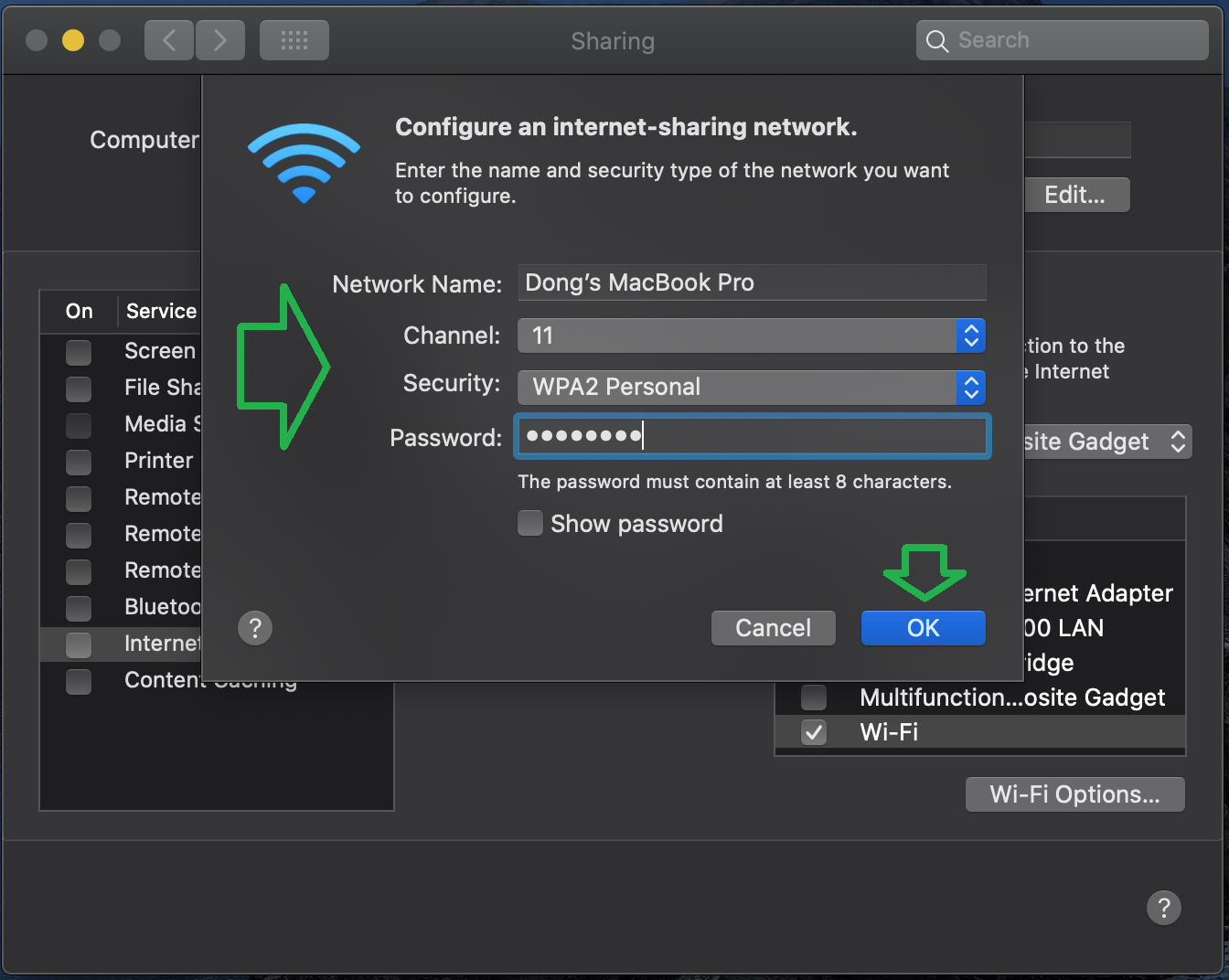The image size is (1229, 980).
Task: Open Wi-Fi Options button
Action: (1074, 794)
